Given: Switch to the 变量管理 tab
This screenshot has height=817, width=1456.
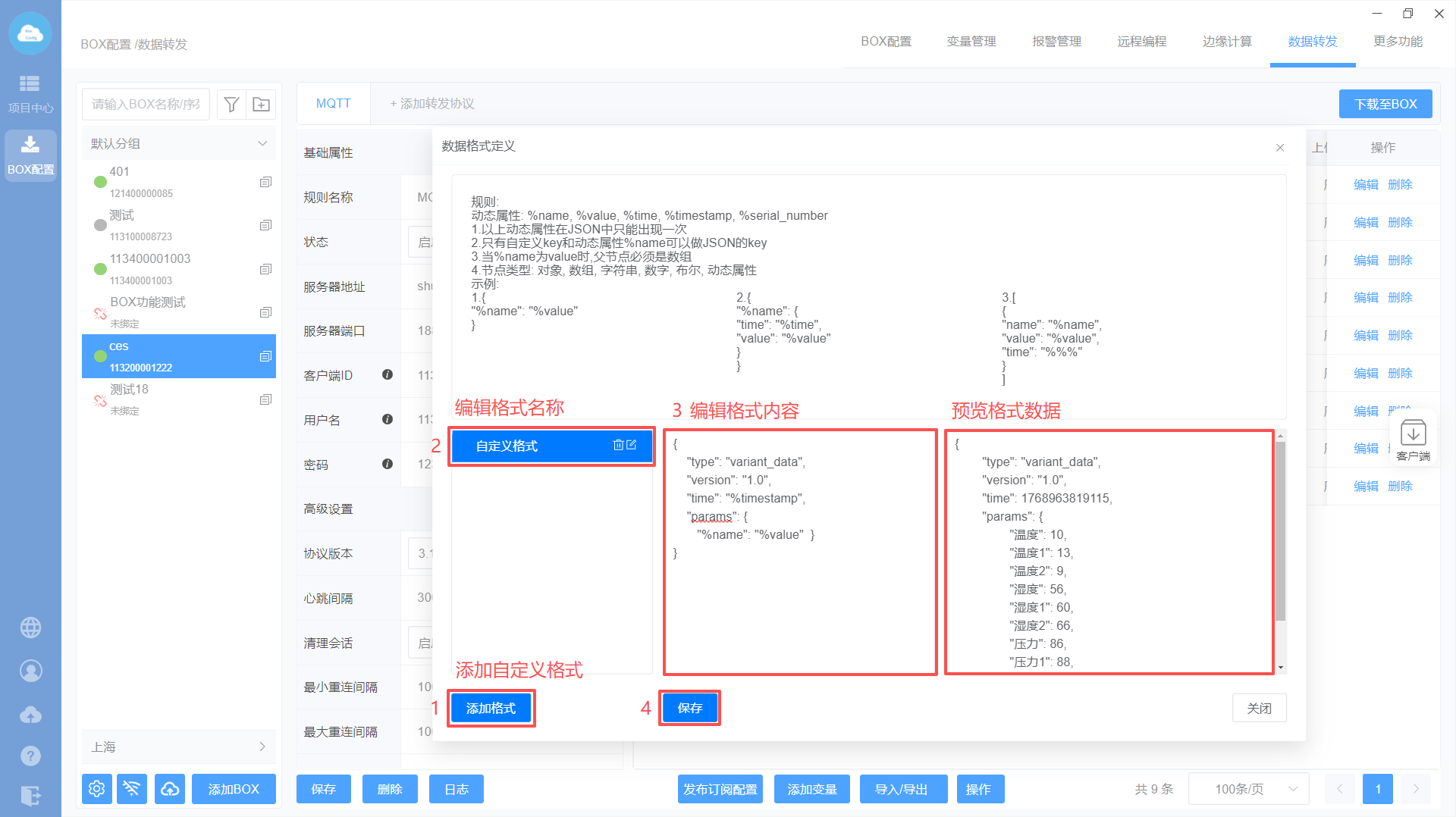Looking at the screenshot, I should (971, 42).
